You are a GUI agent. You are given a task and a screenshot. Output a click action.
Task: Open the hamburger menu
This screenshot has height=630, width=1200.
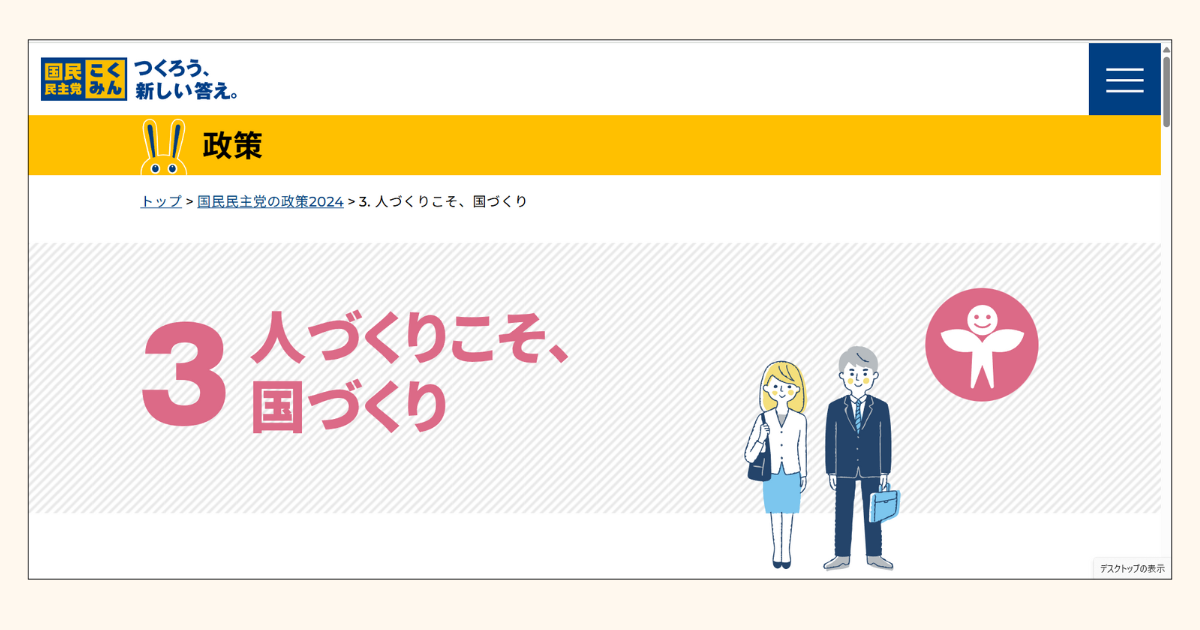point(1124,80)
